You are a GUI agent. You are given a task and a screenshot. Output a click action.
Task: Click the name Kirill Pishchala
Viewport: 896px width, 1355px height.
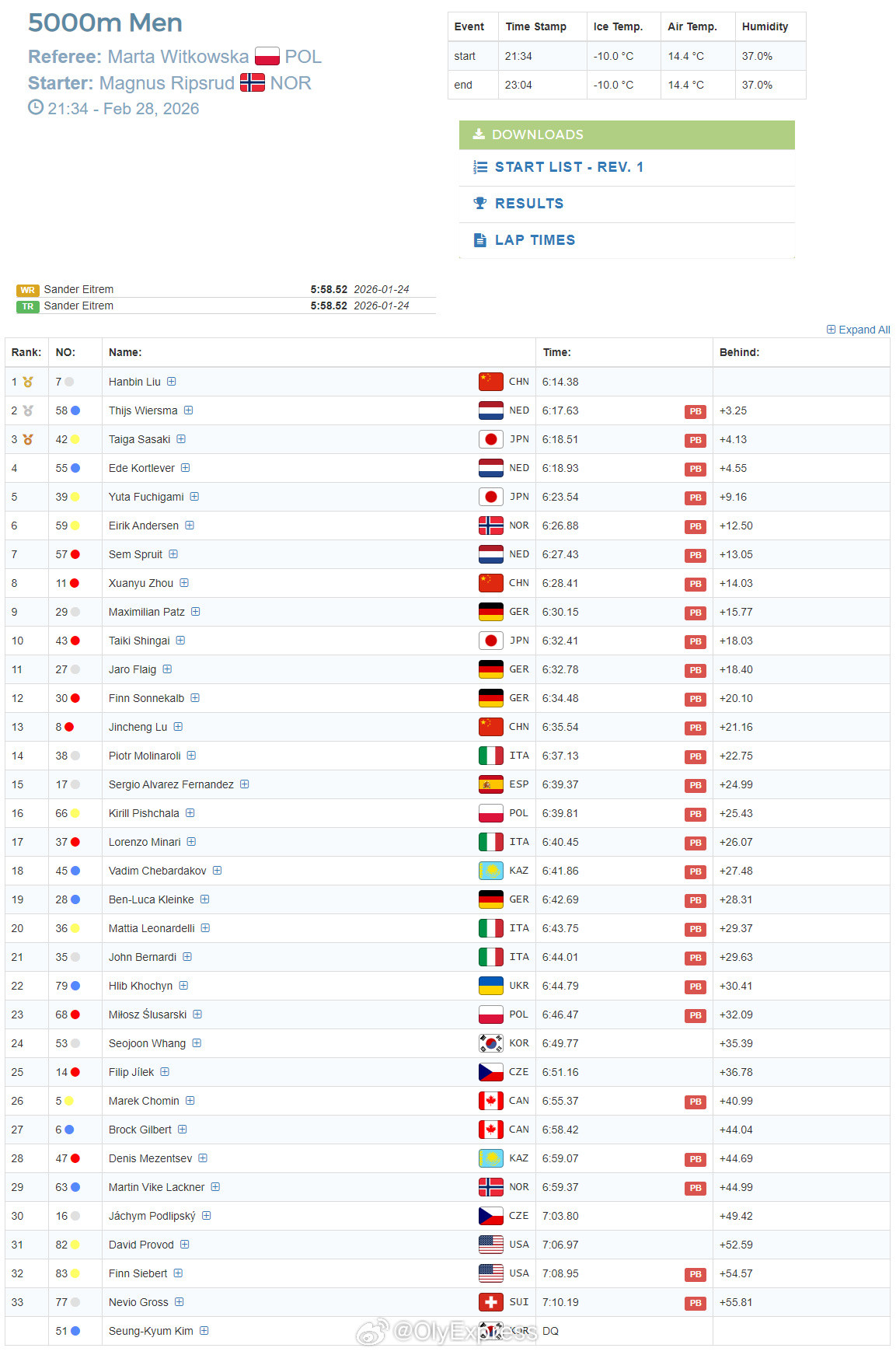(144, 813)
